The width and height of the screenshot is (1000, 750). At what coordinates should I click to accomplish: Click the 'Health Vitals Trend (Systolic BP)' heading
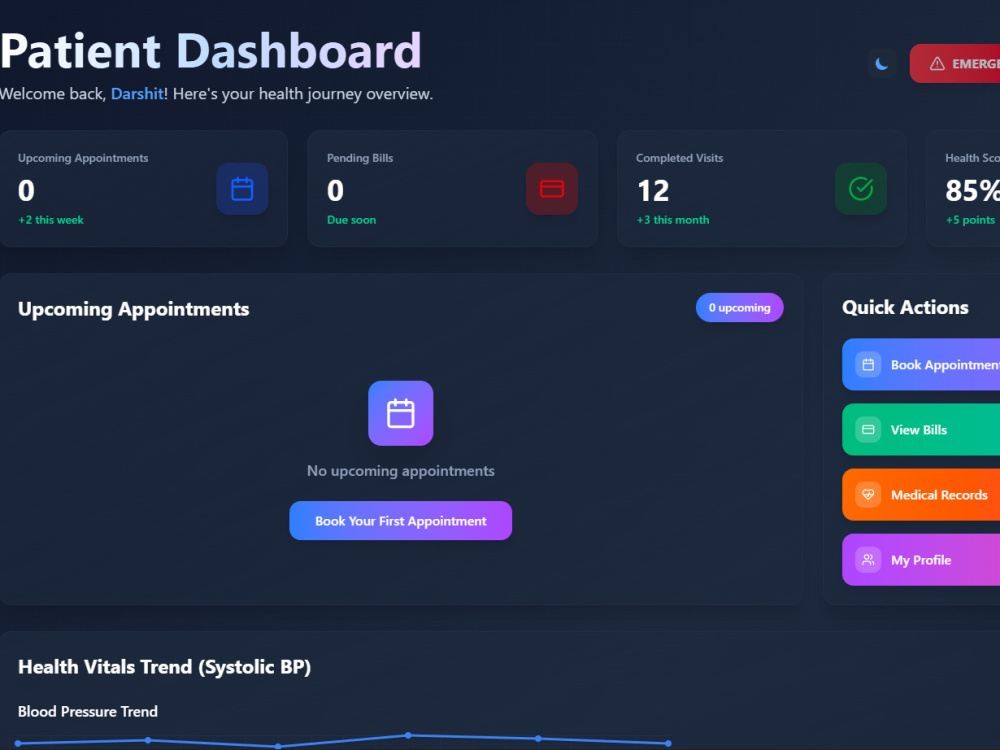[165, 667]
